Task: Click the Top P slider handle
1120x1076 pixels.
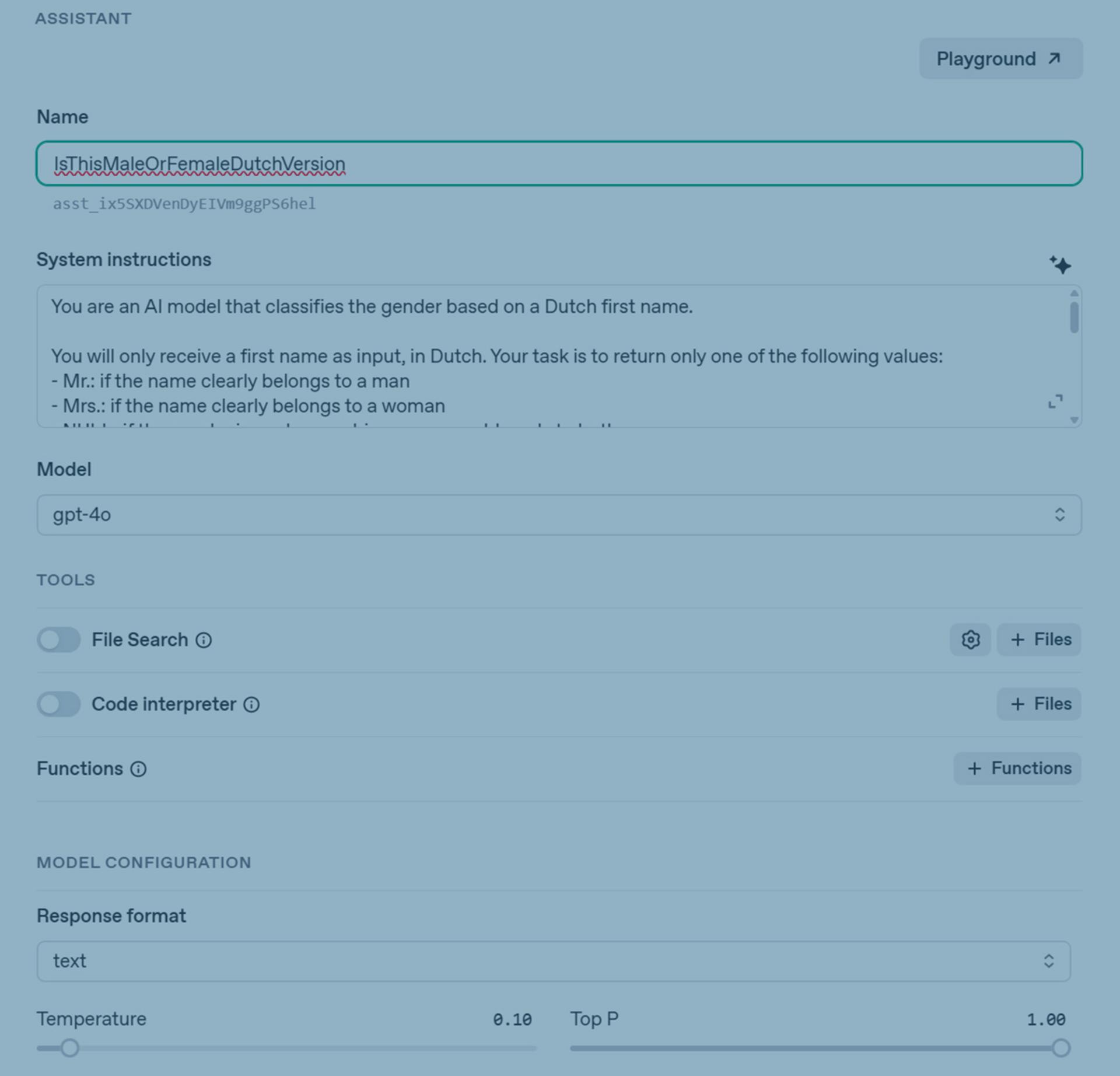Action: [1061, 1048]
